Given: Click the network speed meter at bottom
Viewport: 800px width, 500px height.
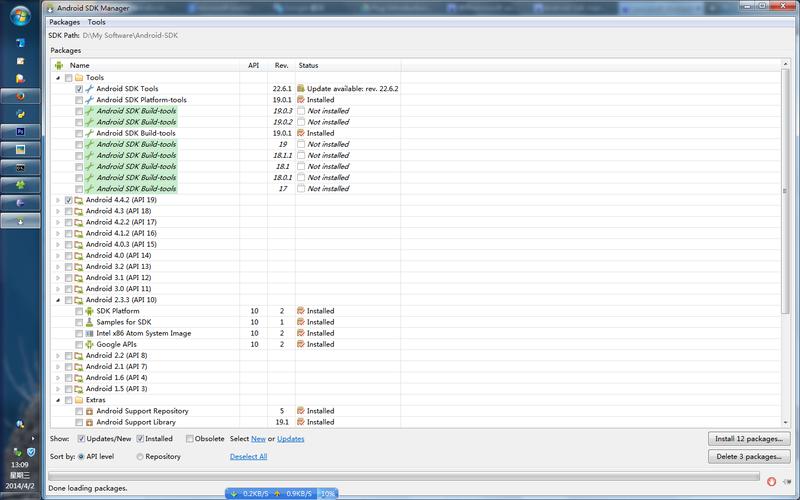Looking at the screenshot, I should click(282, 493).
